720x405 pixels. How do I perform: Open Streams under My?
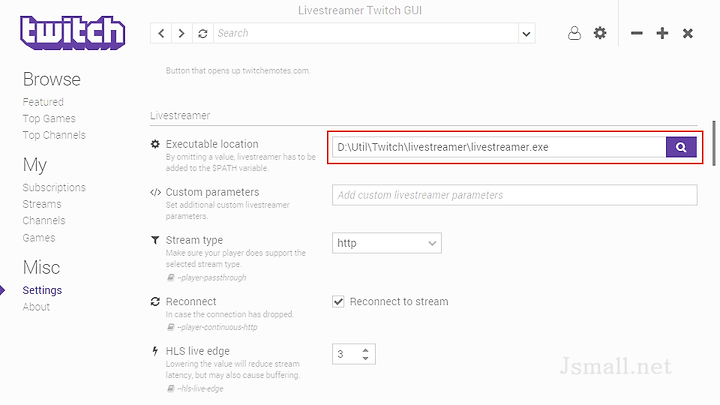coord(42,204)
